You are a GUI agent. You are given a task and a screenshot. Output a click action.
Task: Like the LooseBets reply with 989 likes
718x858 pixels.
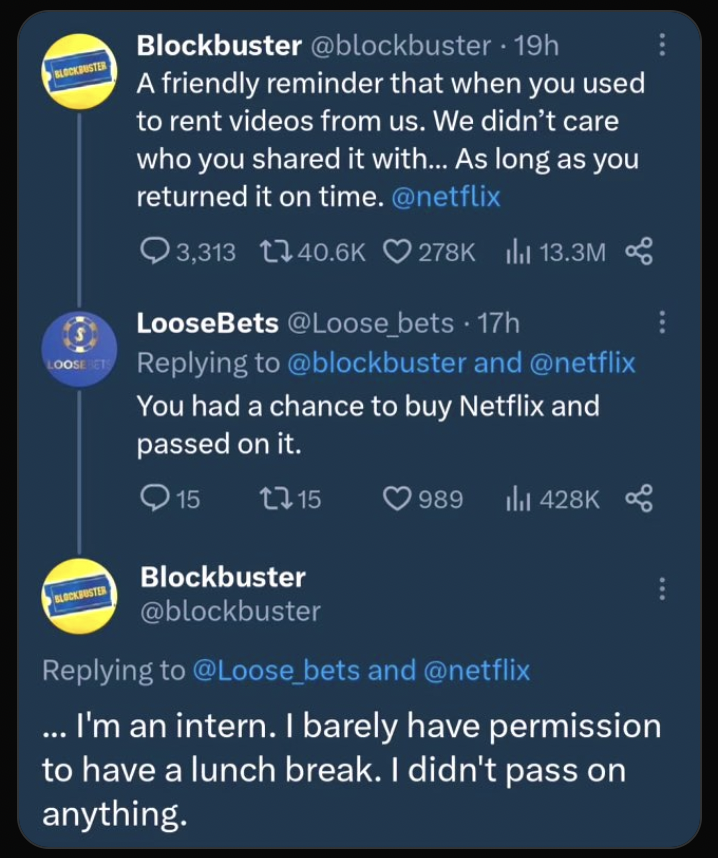(397, 497)
